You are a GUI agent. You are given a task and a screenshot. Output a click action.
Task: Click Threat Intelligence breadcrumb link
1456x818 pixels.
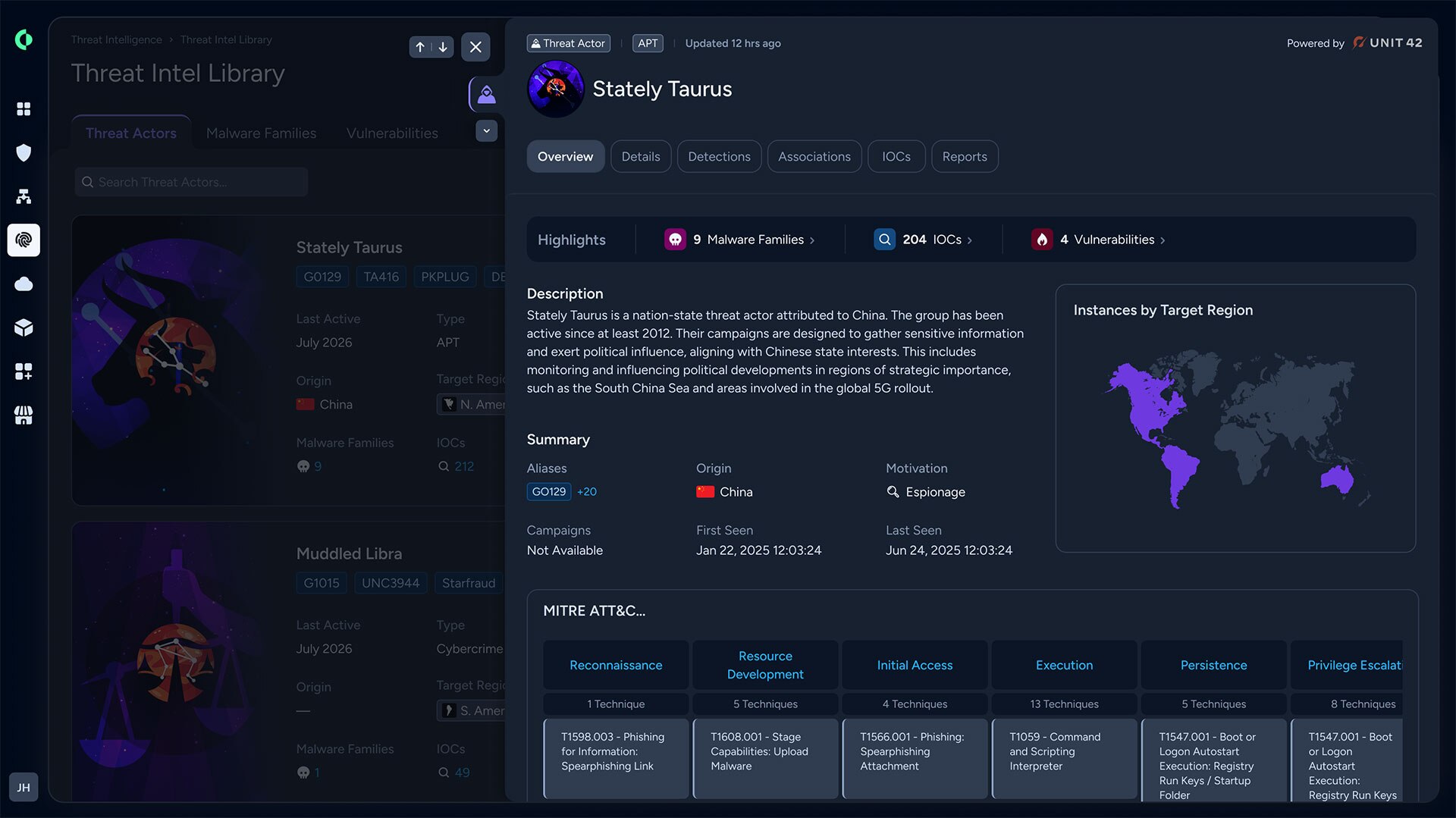(x=117, y=39)
